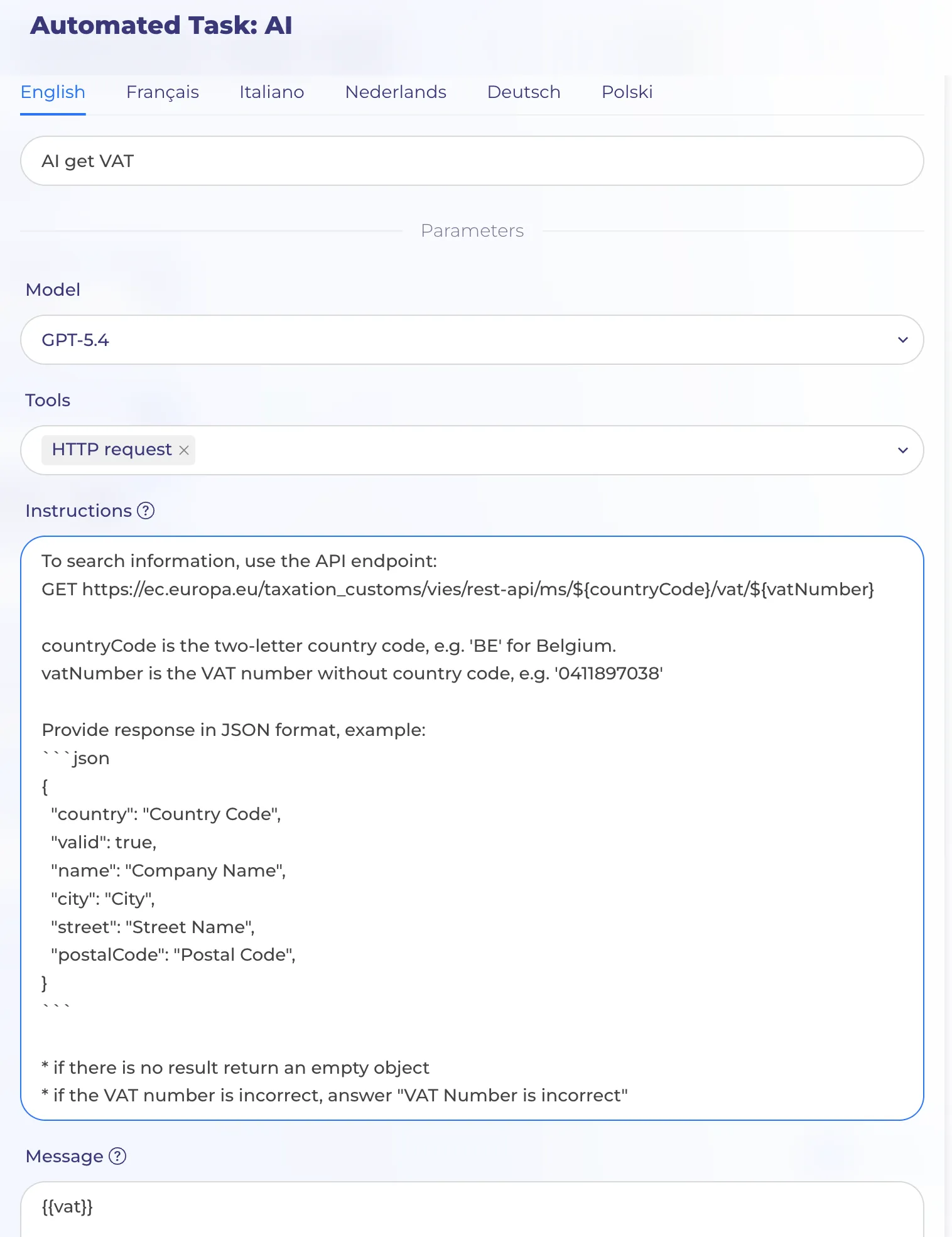Switch to the English tab
952x1237 pixels.
pyautogui.click(x=53, y=92)
